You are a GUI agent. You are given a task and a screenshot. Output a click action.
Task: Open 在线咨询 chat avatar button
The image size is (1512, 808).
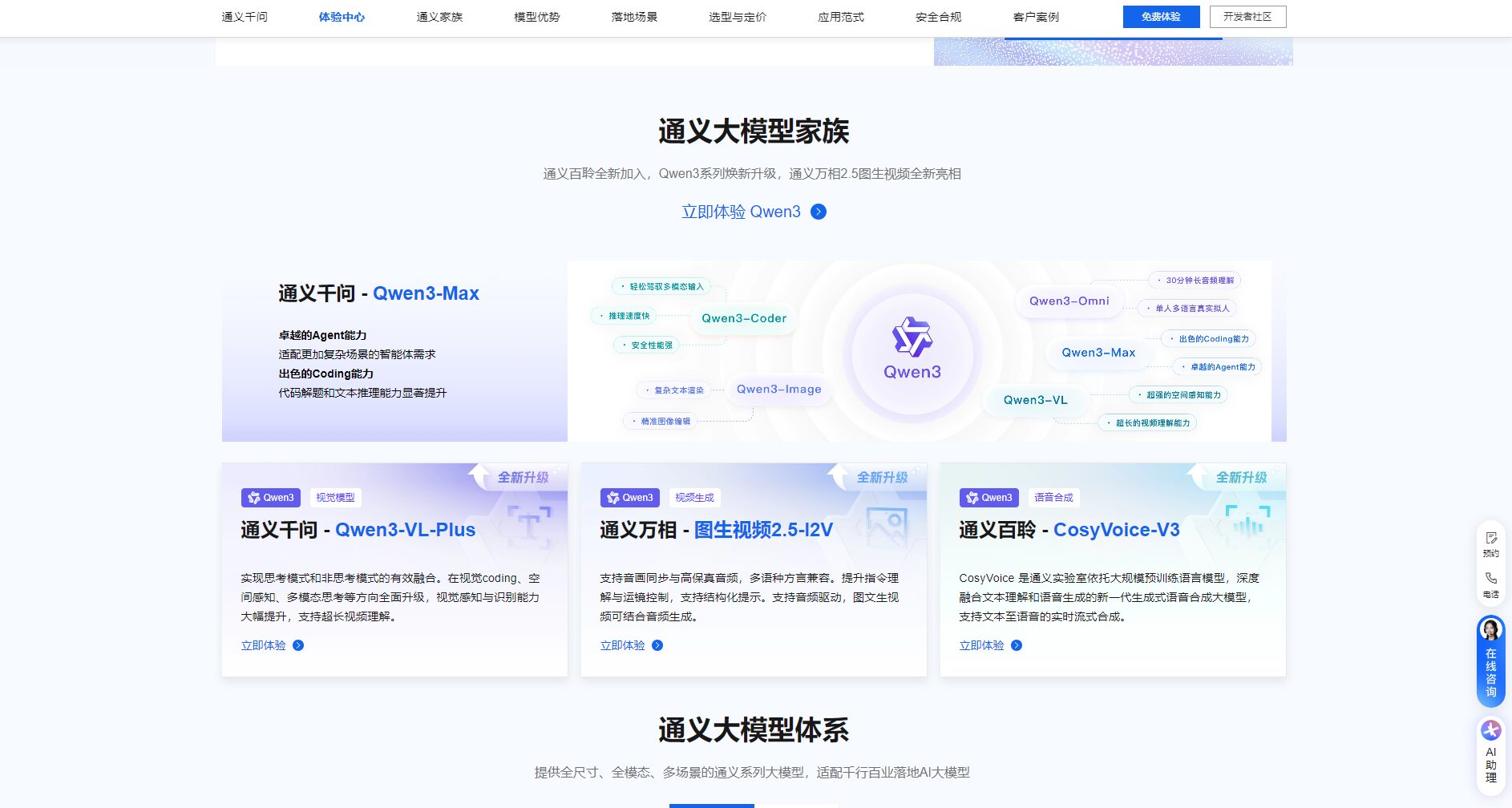click(x=1490, y=661)
